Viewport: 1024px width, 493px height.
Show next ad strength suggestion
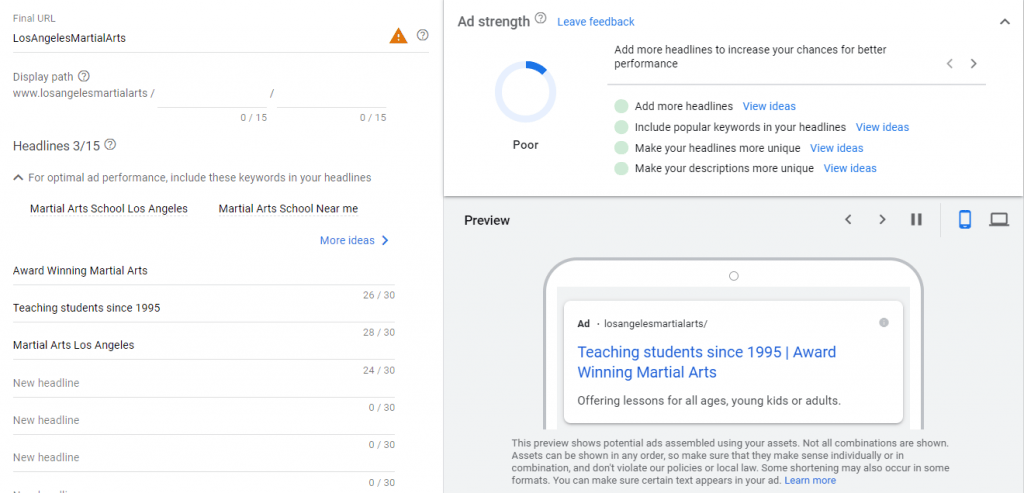[973, 64]
